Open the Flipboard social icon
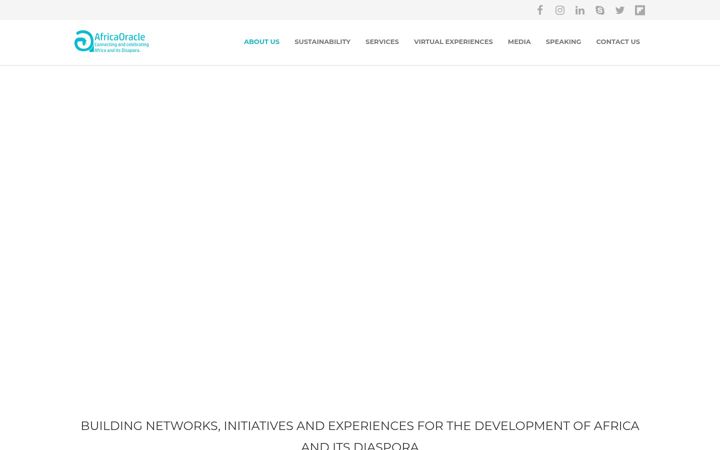720x450 pixels. tap(640, 10)
